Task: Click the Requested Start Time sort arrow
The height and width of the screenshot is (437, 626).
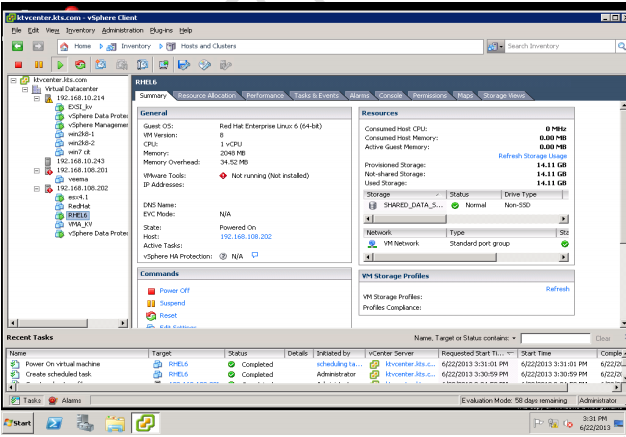Action: click(510, 353)
